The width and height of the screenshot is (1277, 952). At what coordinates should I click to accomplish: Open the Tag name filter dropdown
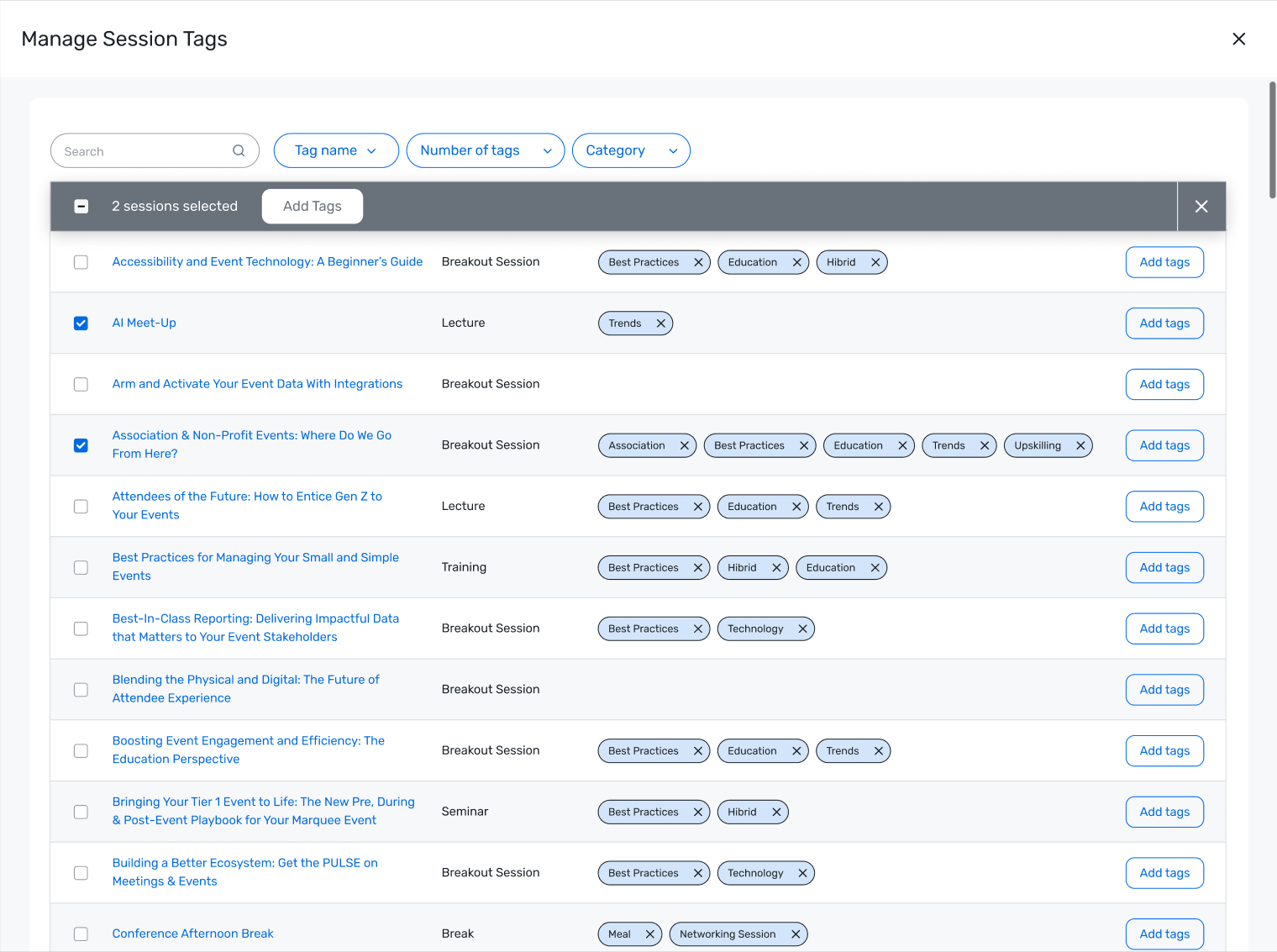click(336, 150)
